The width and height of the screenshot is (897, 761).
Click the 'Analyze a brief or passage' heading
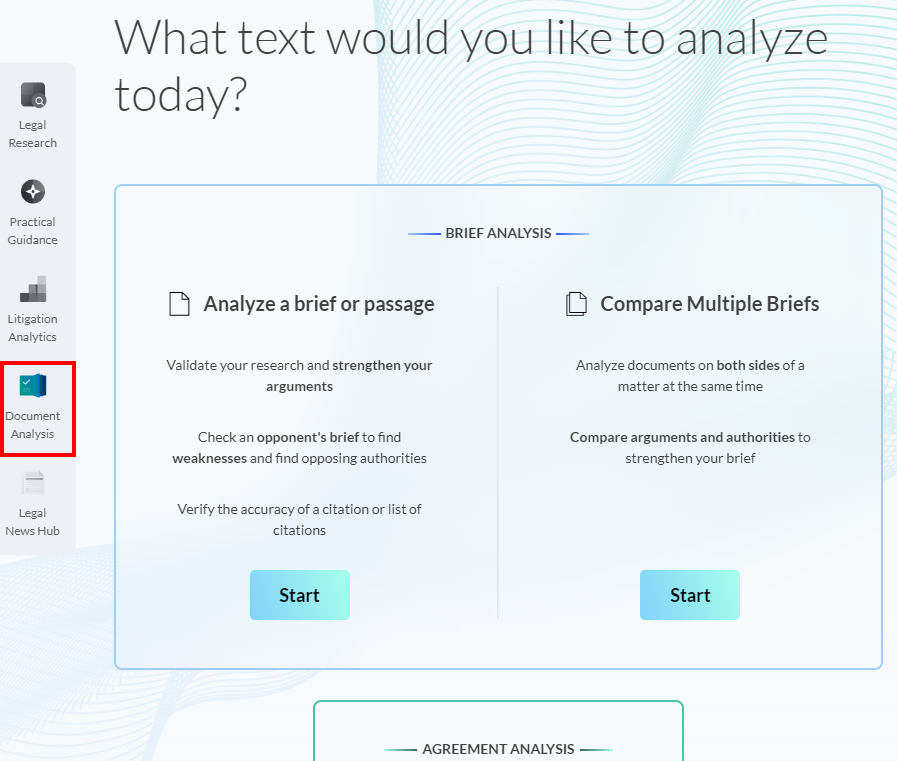pos(318,303)
